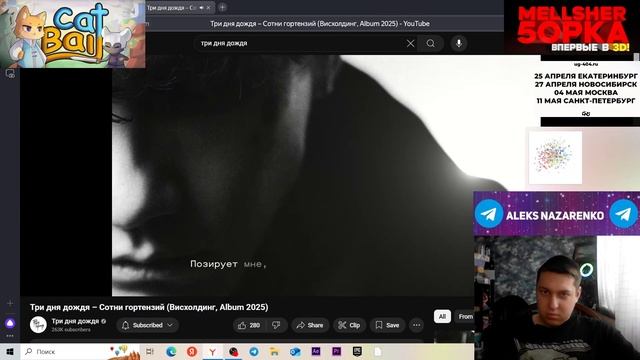
Task: Click the video title Сотни гортензий
Action: click(149, 307)
